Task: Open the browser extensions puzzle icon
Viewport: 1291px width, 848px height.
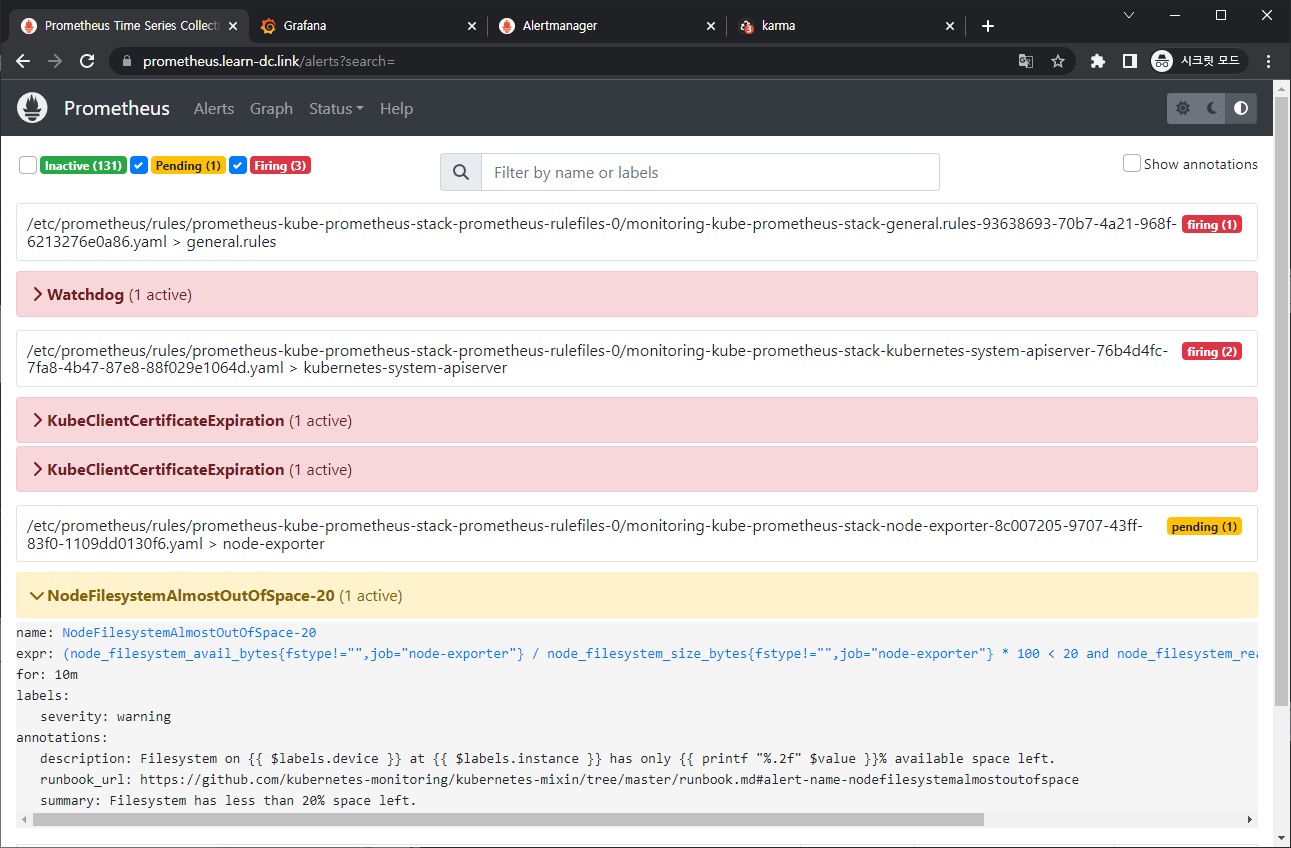Action: [x=1097, y=61]
